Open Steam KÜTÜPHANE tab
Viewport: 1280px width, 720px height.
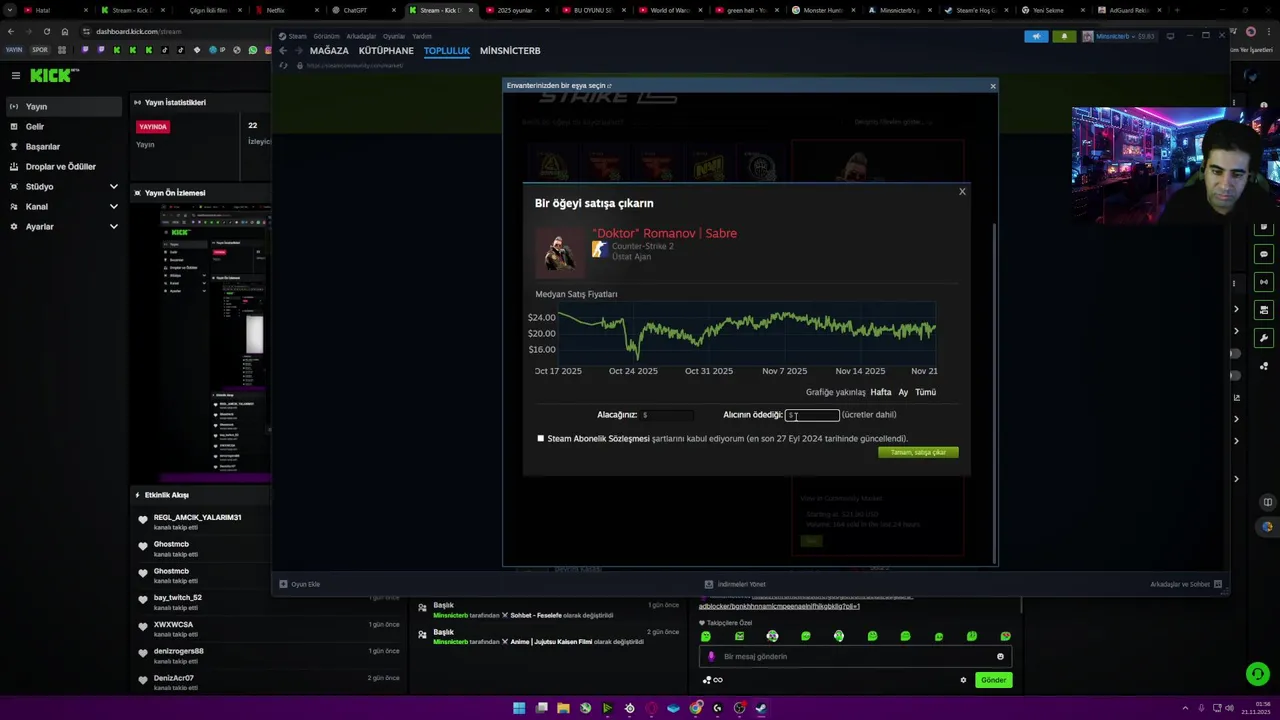386,51
